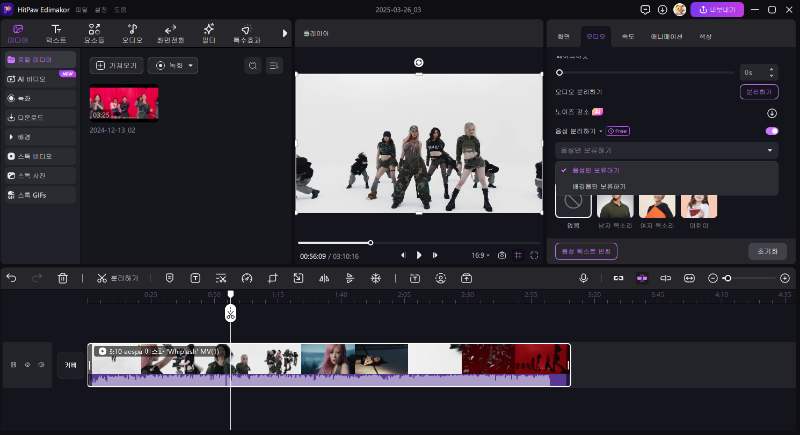Click the mirror flip icon in timeline toolbar
Image resolution: width=800 pixels, height=435 pixels.
(x=324, y=278)
